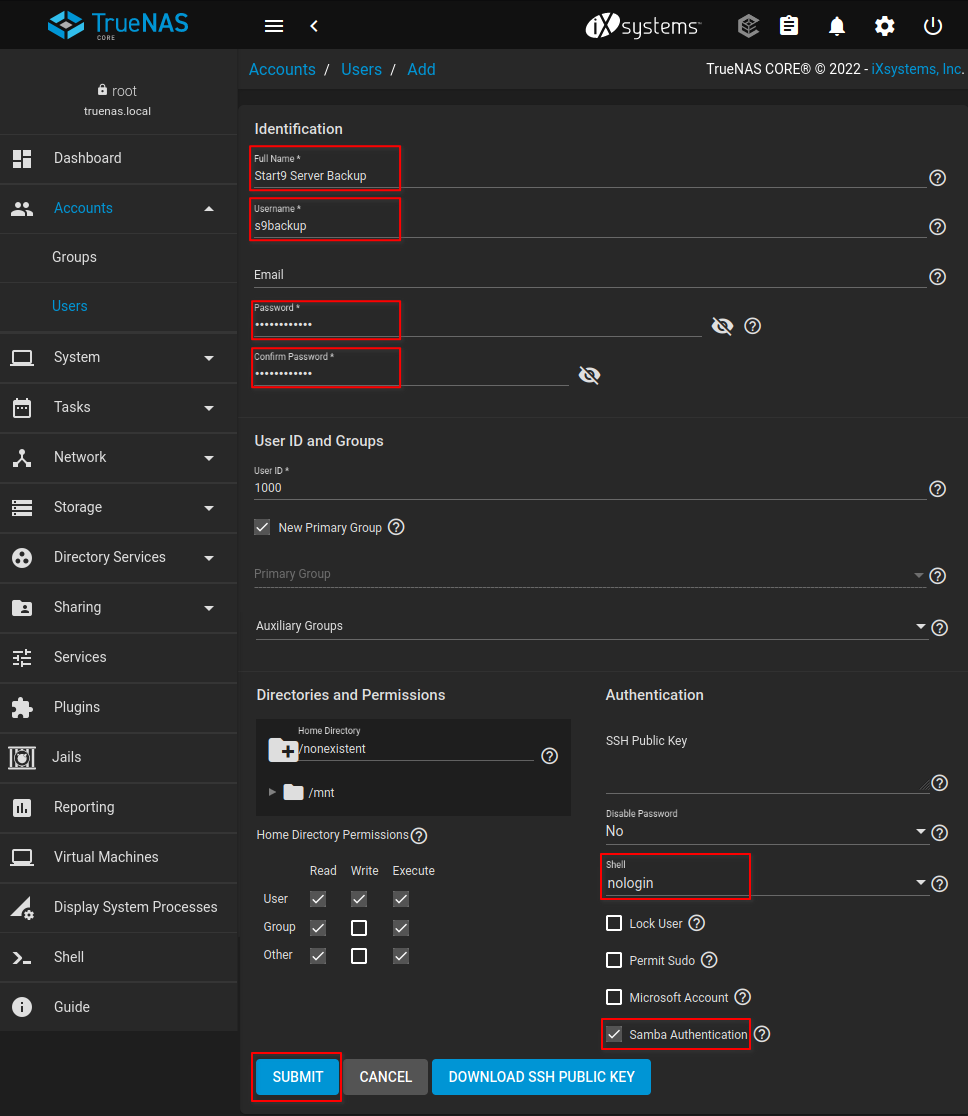This screenshot has height=1116, width=968.
Task: Check the Permit Sudo checkbox
Action: (x=614, y=960)
